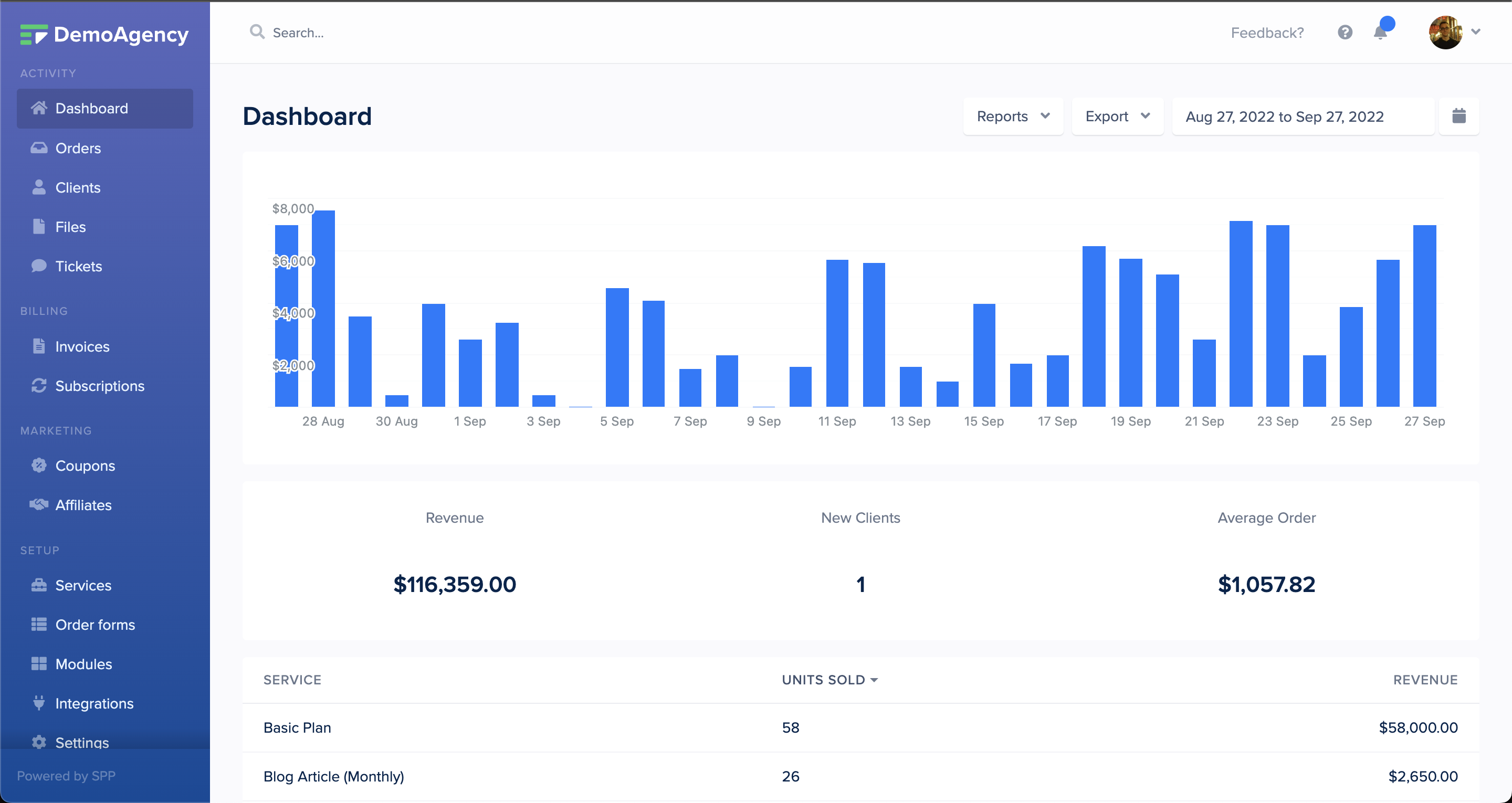Expand the Reports dropdown

tap(1013, 116)
